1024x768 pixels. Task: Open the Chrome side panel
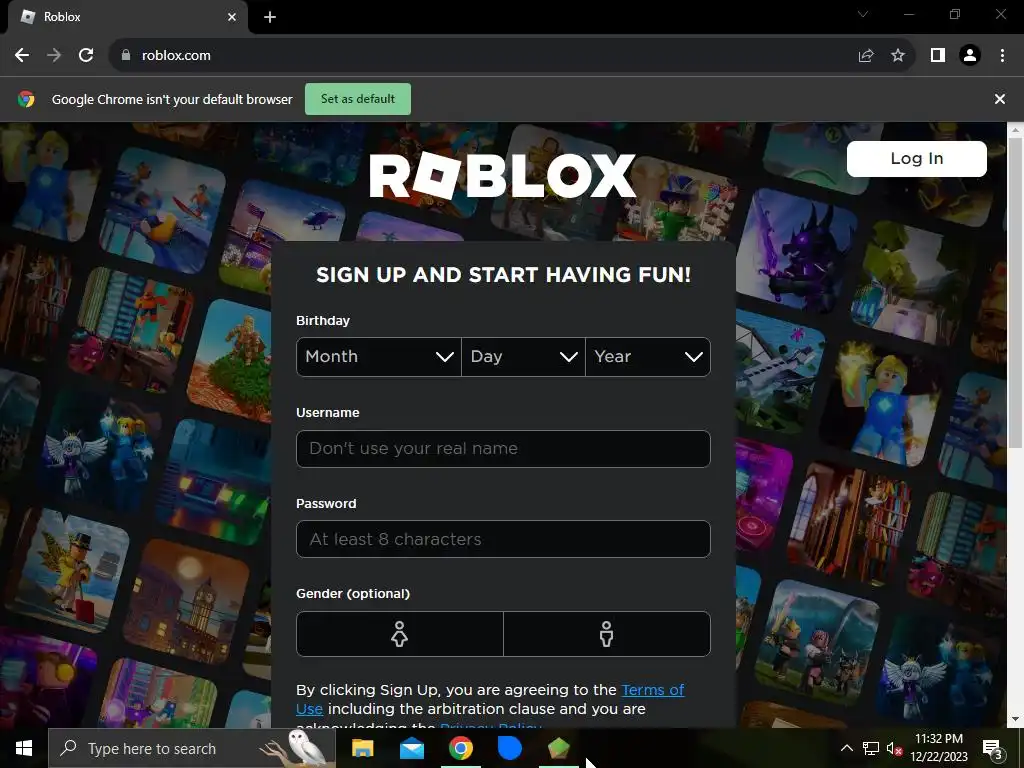point(938,56)
